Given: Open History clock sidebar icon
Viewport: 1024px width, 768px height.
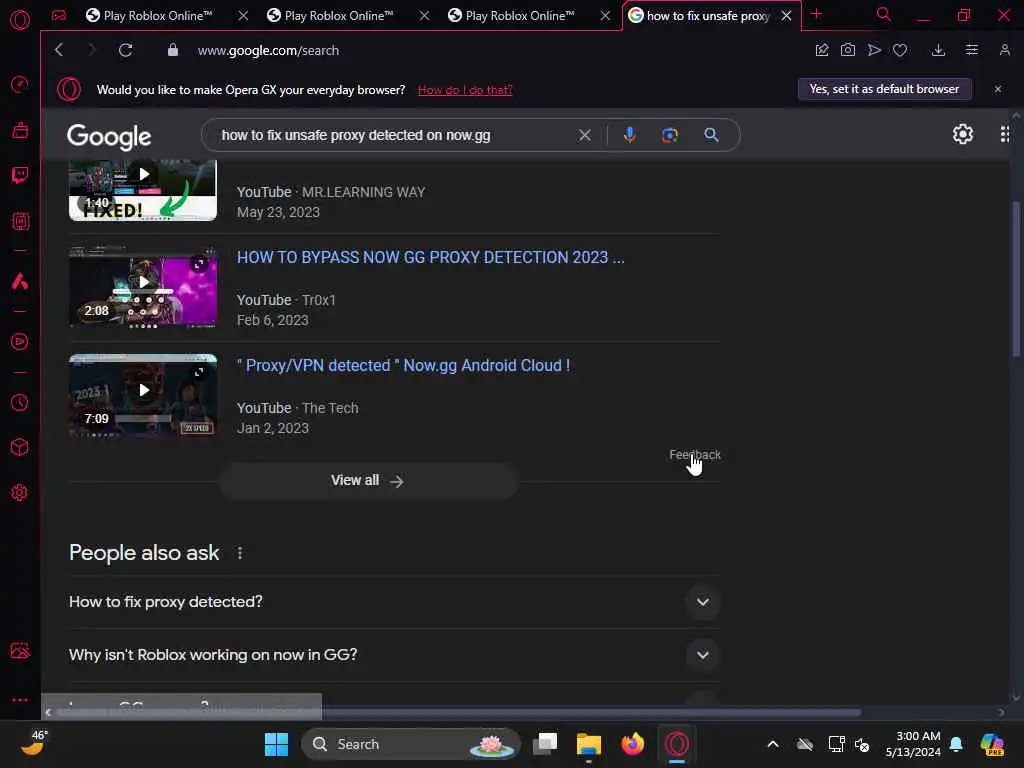Looking at the screenshot, I should [20, 402].
